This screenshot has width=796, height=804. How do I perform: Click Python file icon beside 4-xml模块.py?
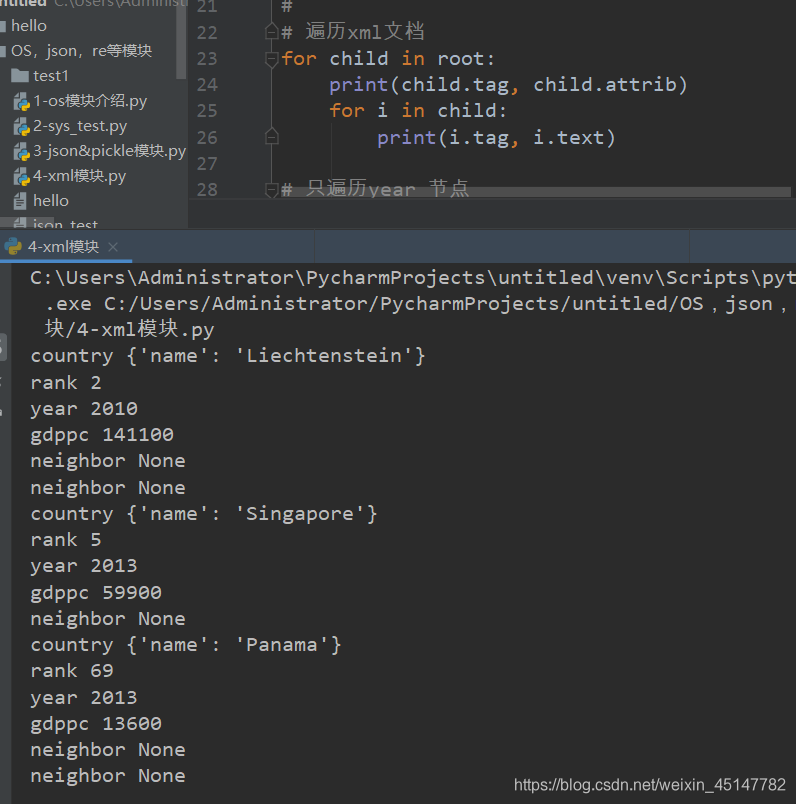(x=21, y=177)
